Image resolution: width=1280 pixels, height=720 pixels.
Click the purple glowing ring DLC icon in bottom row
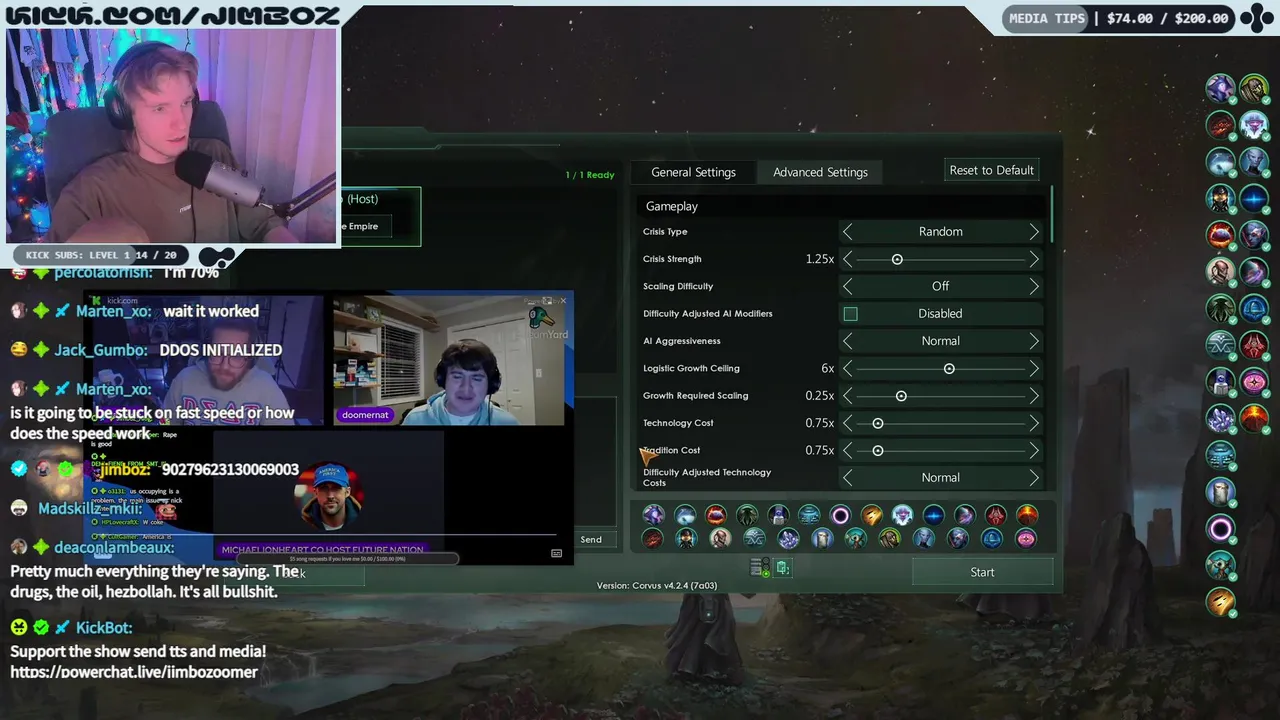[840, 515]
